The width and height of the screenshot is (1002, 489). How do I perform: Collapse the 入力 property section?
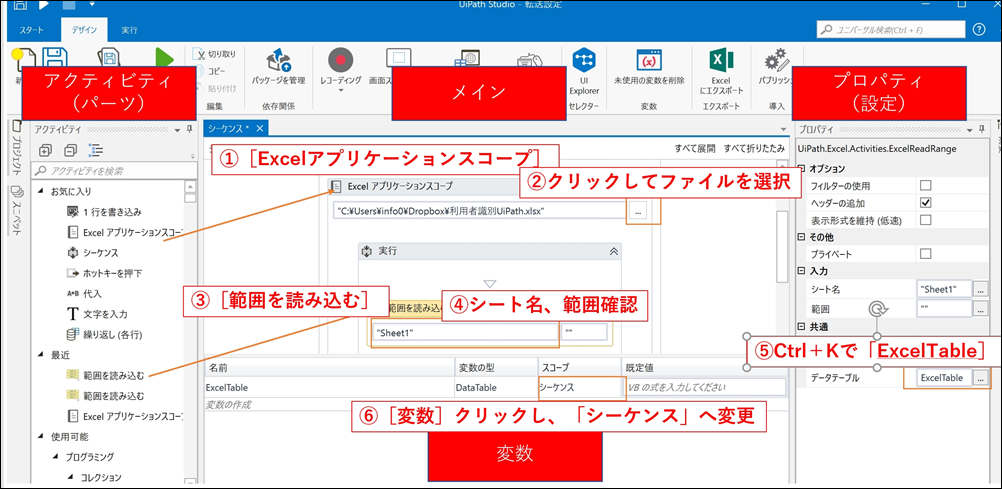(x=802, y=271)
